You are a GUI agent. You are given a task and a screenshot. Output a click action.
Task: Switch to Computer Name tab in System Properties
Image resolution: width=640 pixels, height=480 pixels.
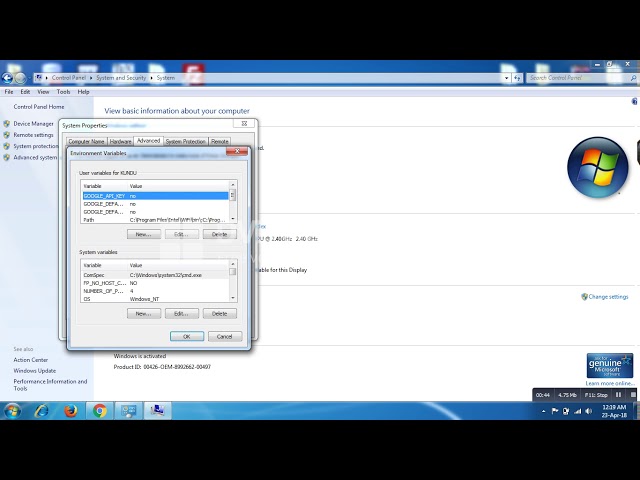(x=87, y=141)
